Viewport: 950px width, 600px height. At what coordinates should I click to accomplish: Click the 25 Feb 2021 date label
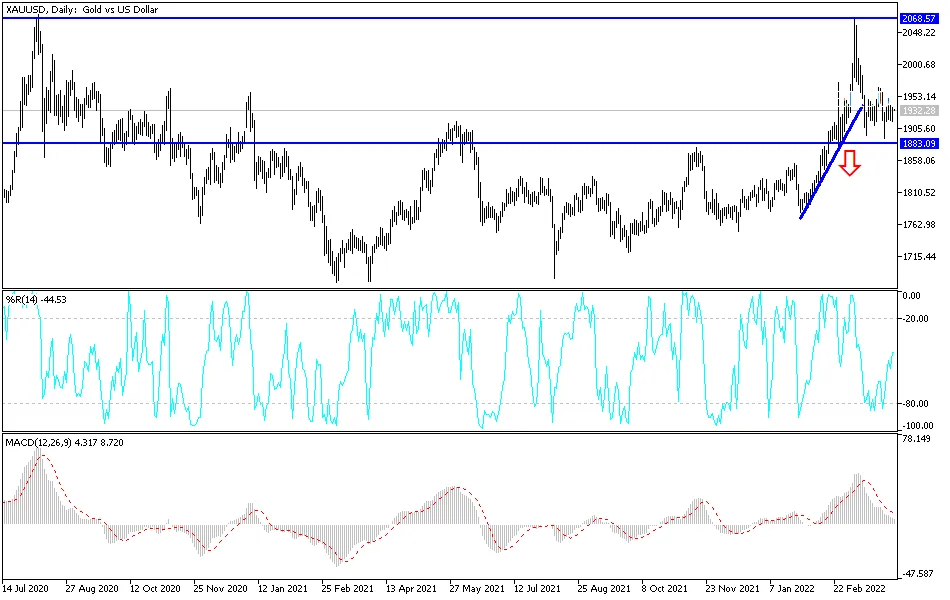(x=347, y=588)
